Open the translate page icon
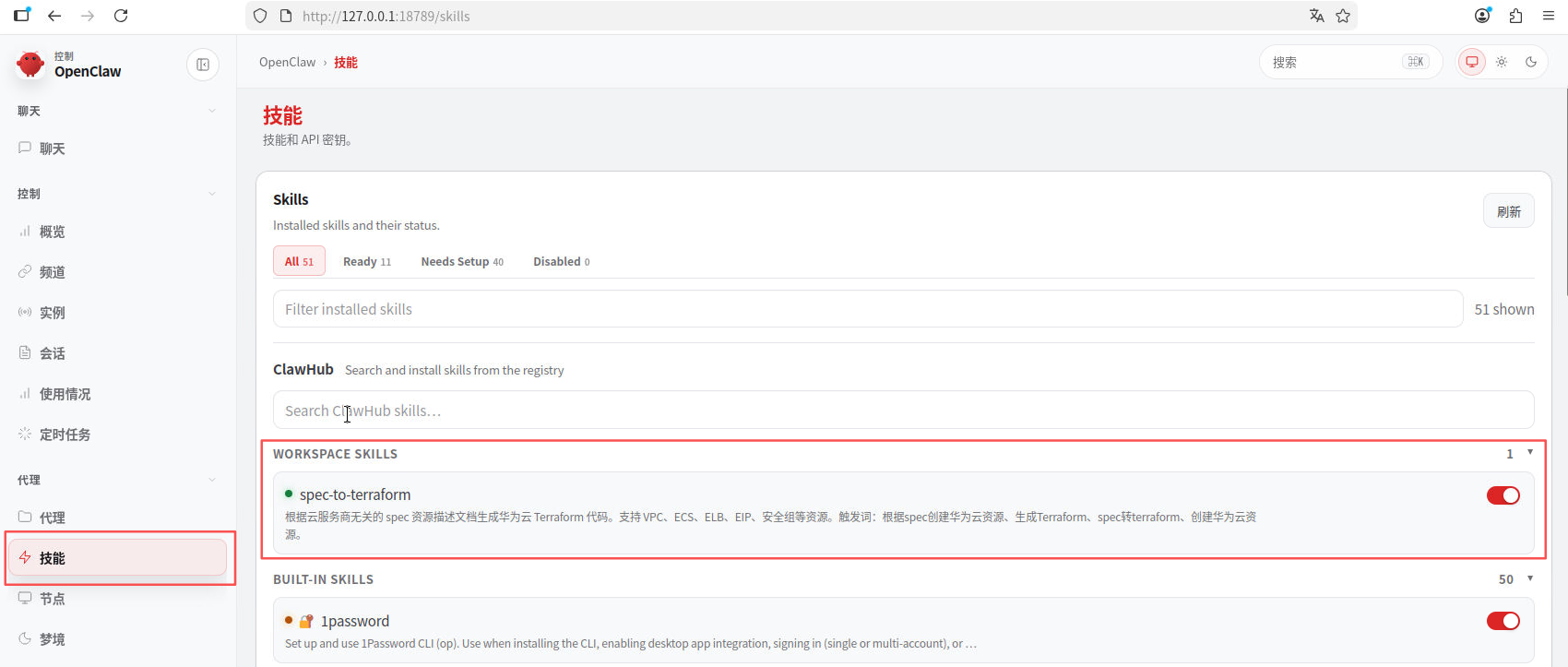This screenshot has height=667, width=1568. click(1317, 16)
